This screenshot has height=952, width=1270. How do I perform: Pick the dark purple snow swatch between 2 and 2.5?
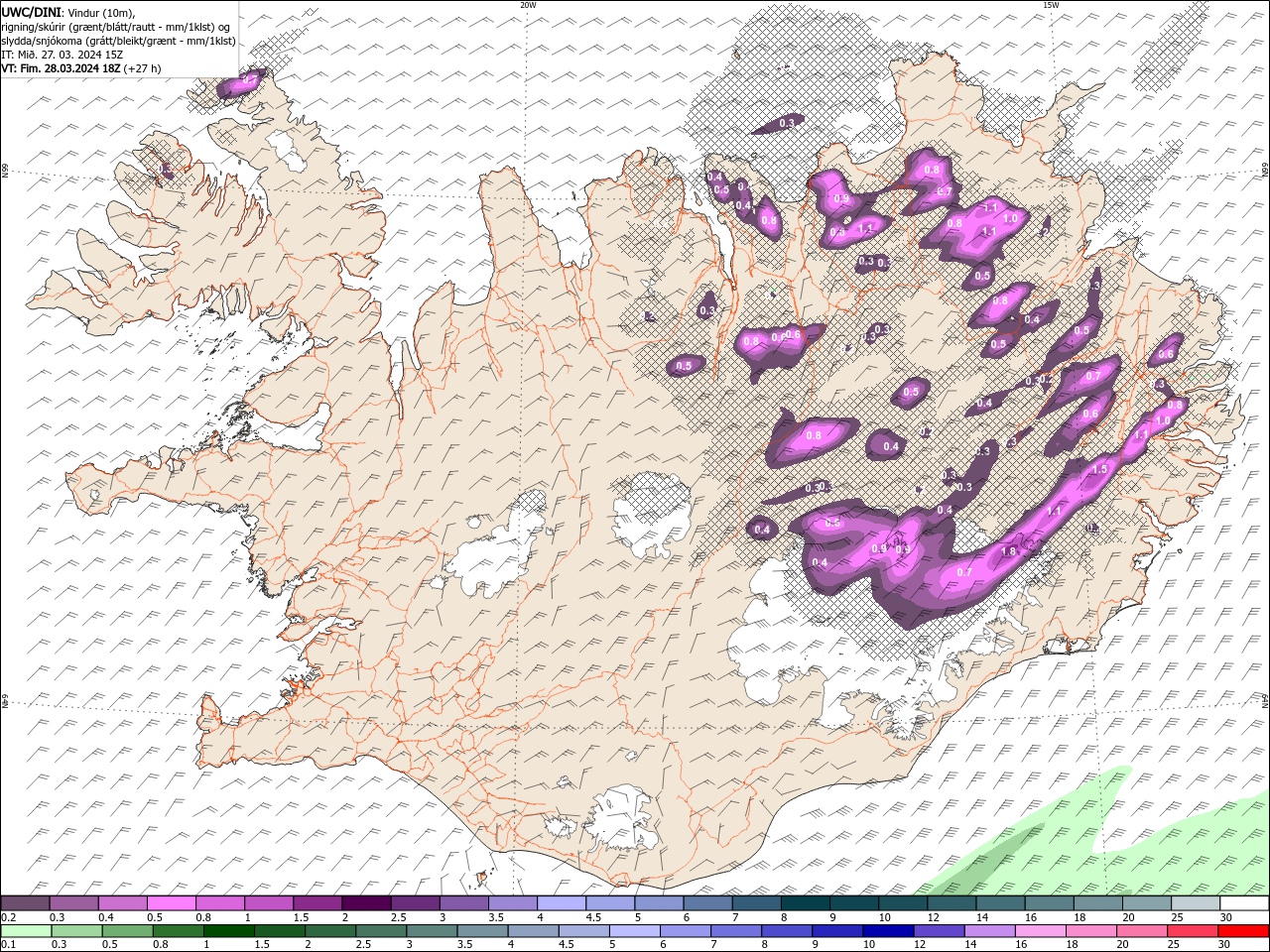(366, 903)
